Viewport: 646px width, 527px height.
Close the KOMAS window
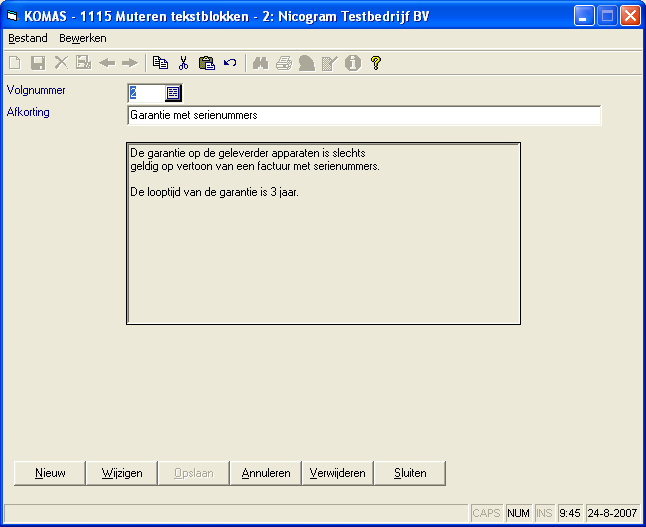630,16
